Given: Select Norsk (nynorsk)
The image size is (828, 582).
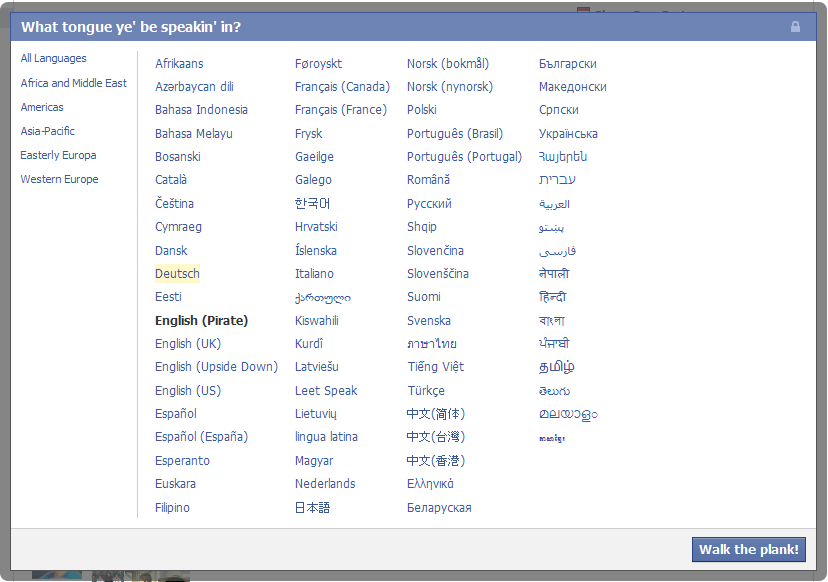Looking at the screenshot, I should coord(450,87).
